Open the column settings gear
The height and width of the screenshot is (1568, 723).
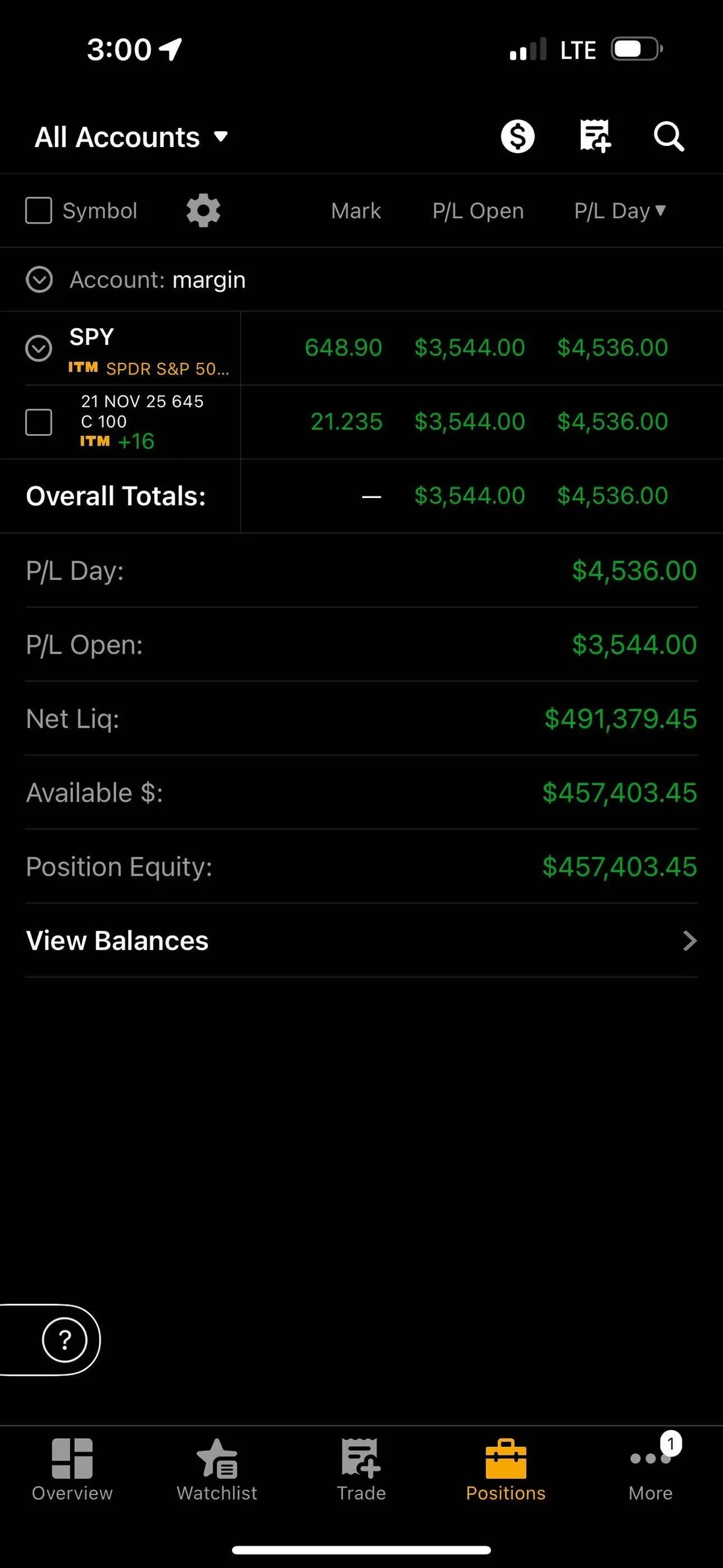click(203, 210)
